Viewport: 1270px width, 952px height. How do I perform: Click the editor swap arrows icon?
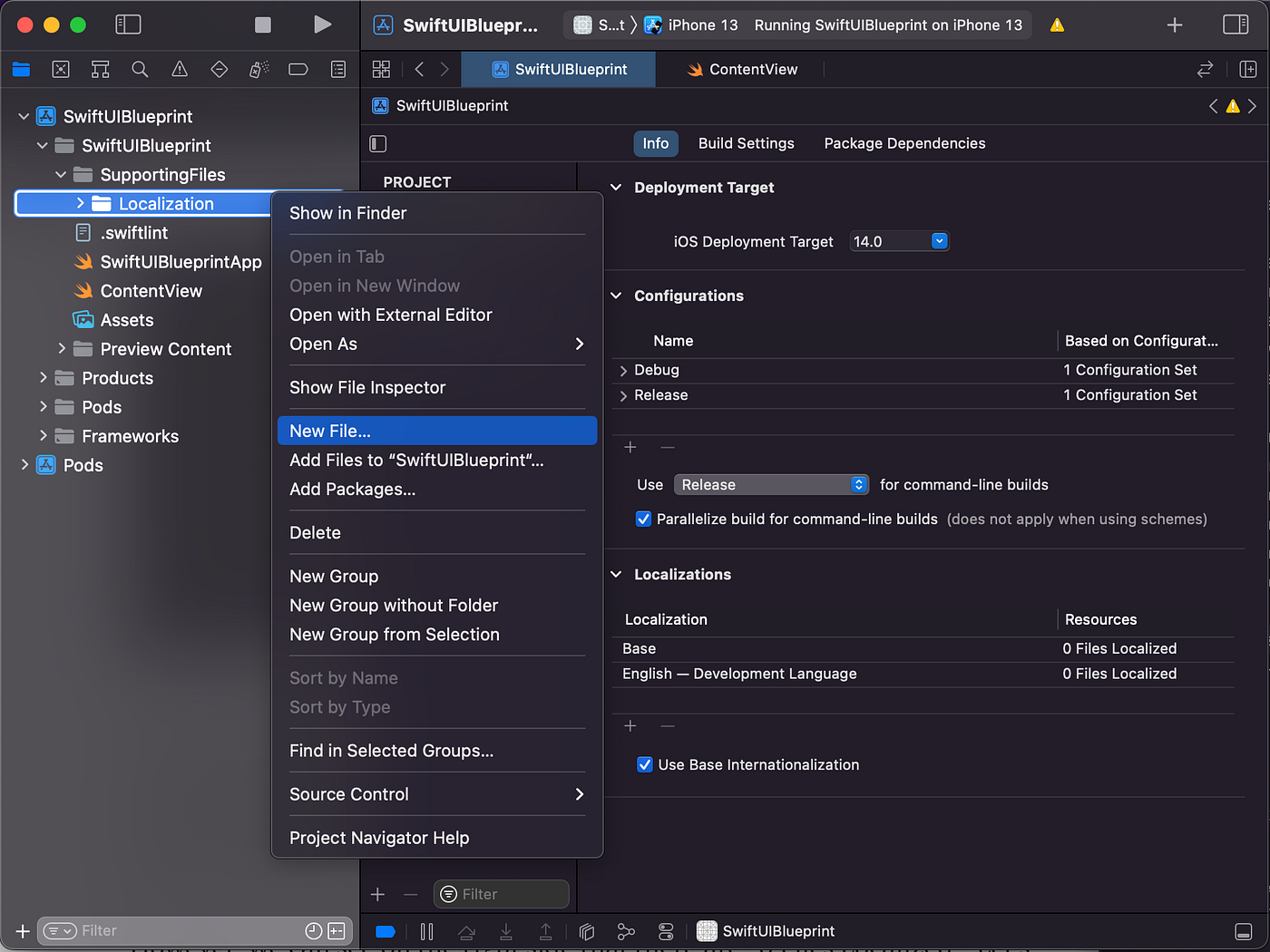pyautogui.click(x=1206, y=69)
